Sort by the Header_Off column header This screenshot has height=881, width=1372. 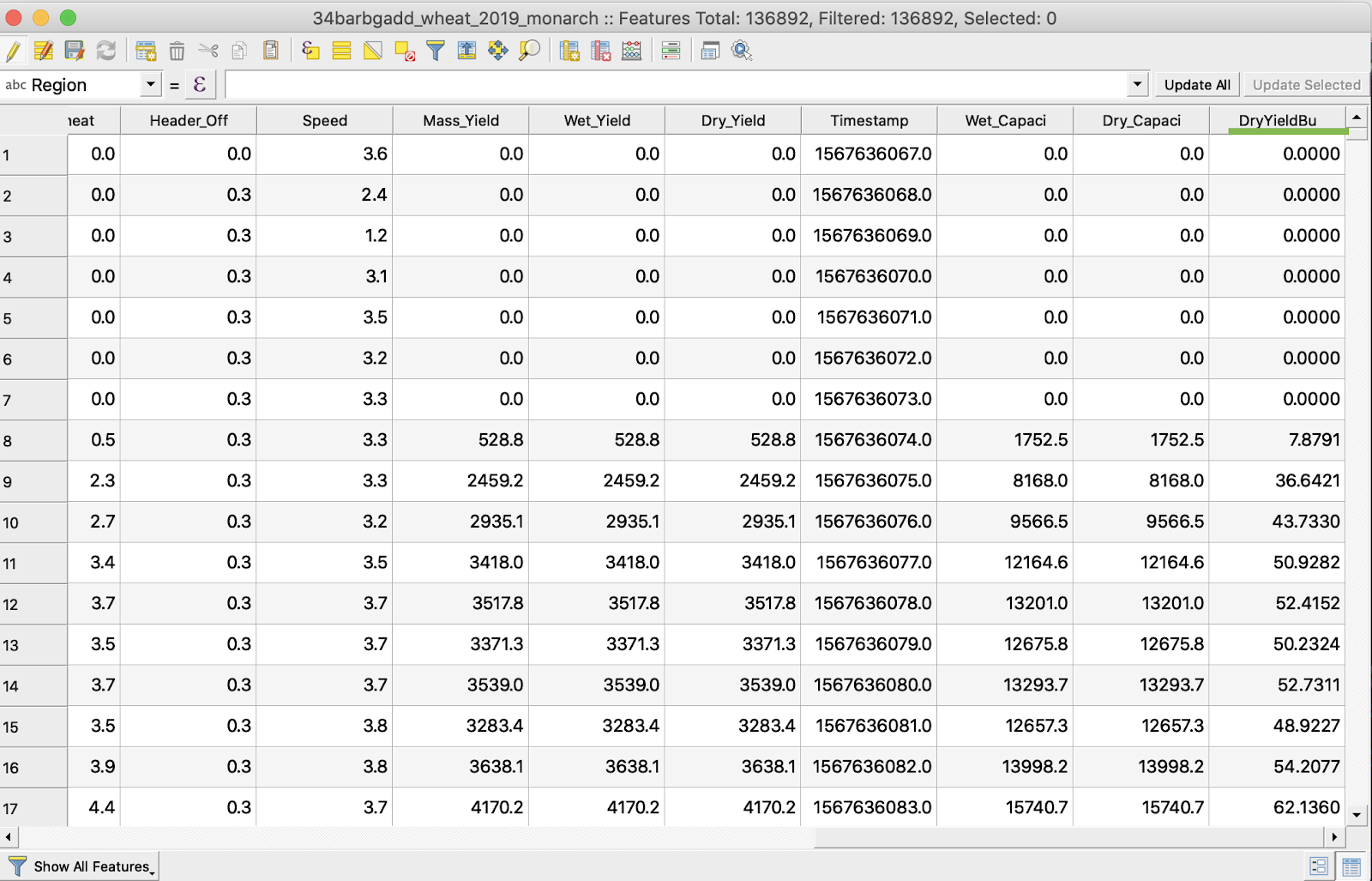click(189, 120)
